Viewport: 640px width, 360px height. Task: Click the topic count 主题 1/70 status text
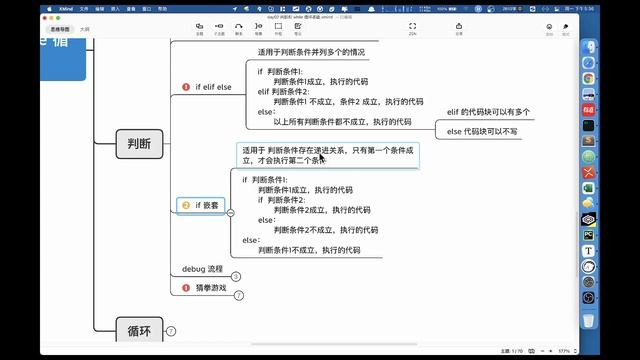tap(511, 351)
